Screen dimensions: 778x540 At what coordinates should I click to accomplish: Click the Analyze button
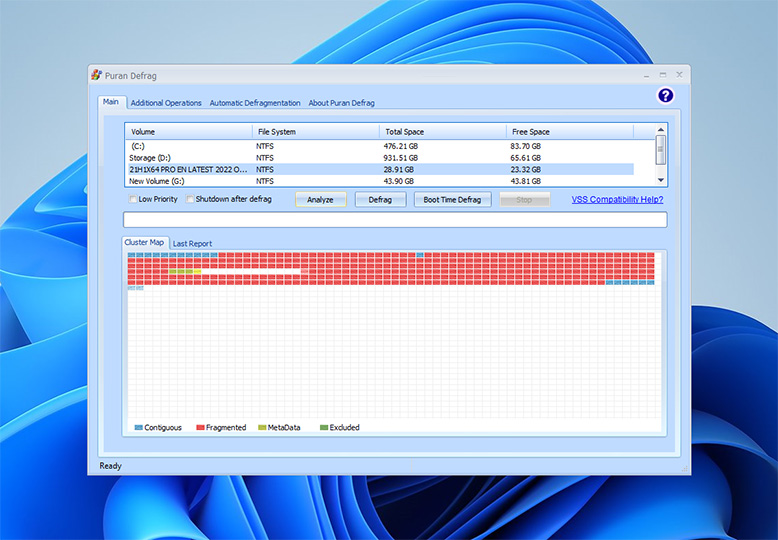pyautogui.click(x=321, y=200)
